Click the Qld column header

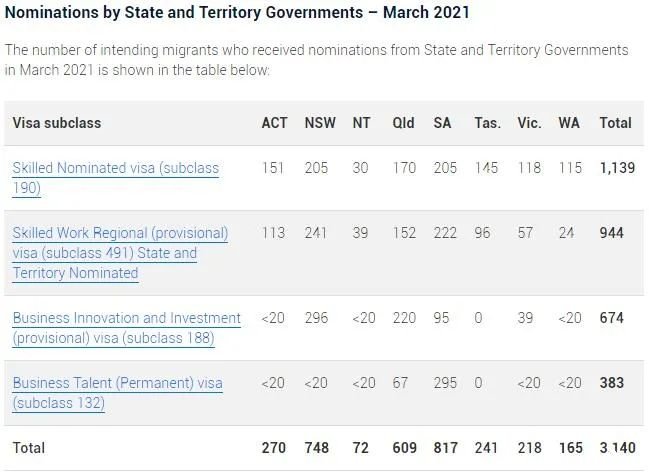[x=403, y=123]
